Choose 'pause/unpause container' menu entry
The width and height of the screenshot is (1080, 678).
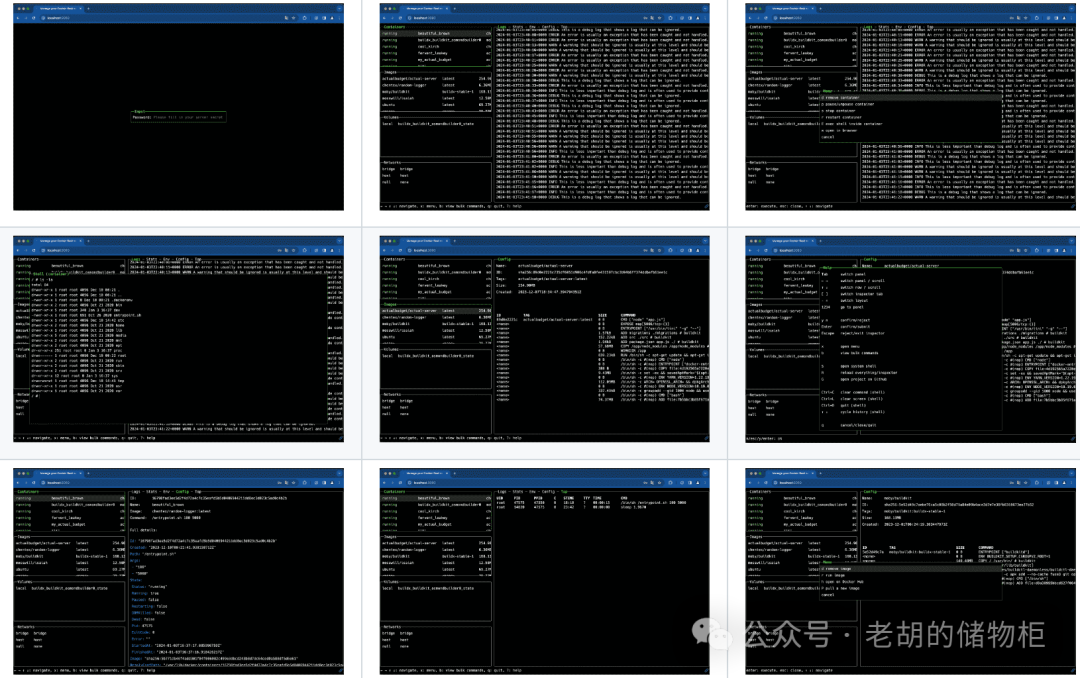911,105
